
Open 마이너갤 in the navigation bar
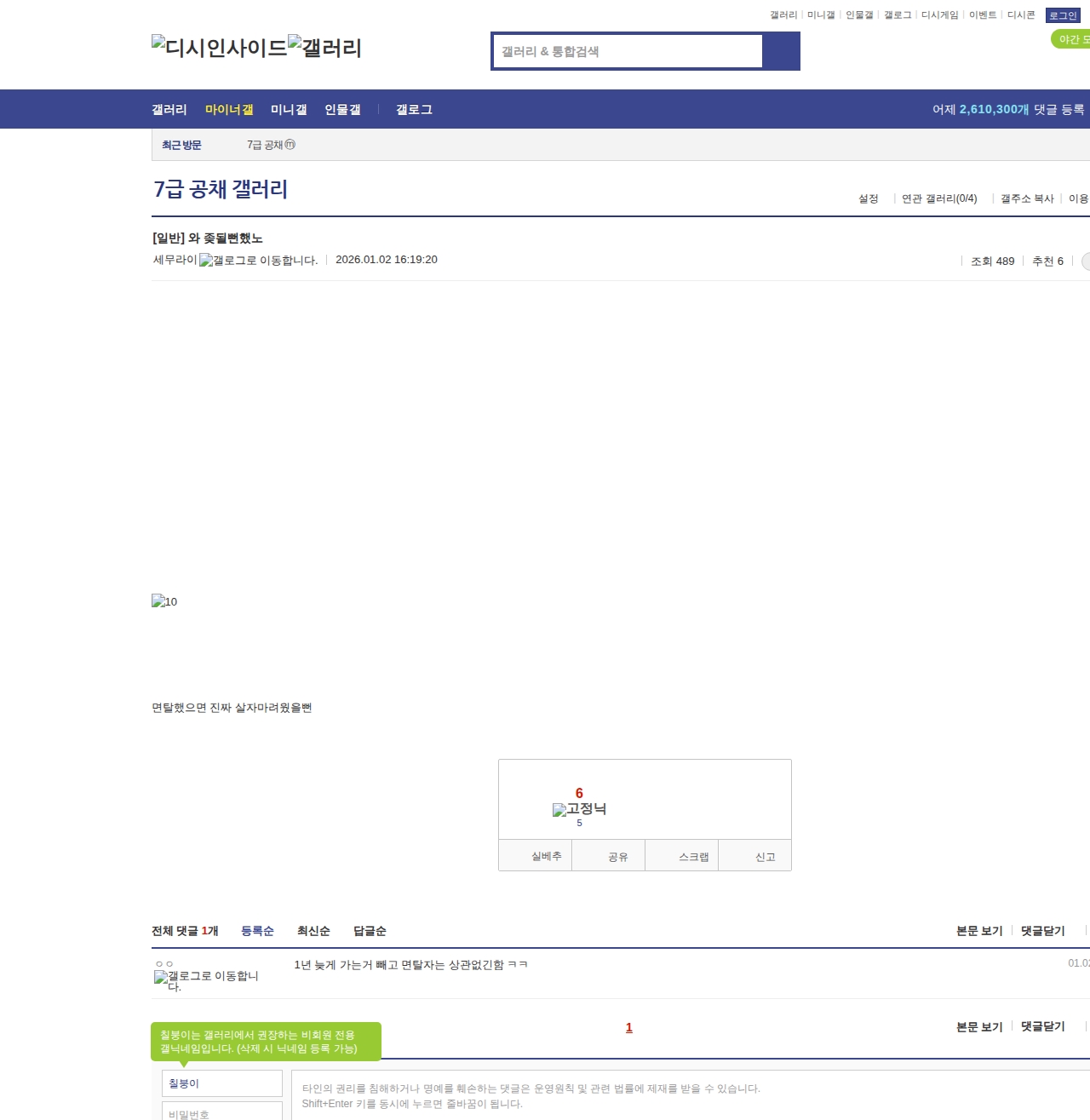coord(229,110)
